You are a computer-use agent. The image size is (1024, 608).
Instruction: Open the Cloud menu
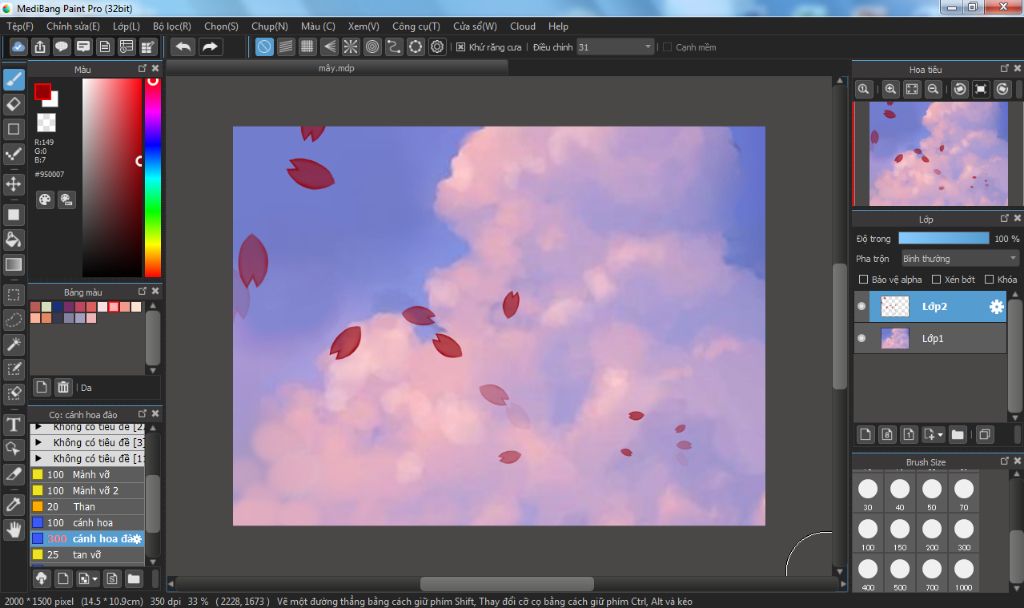pyautogui.click(x=522, y=26)
